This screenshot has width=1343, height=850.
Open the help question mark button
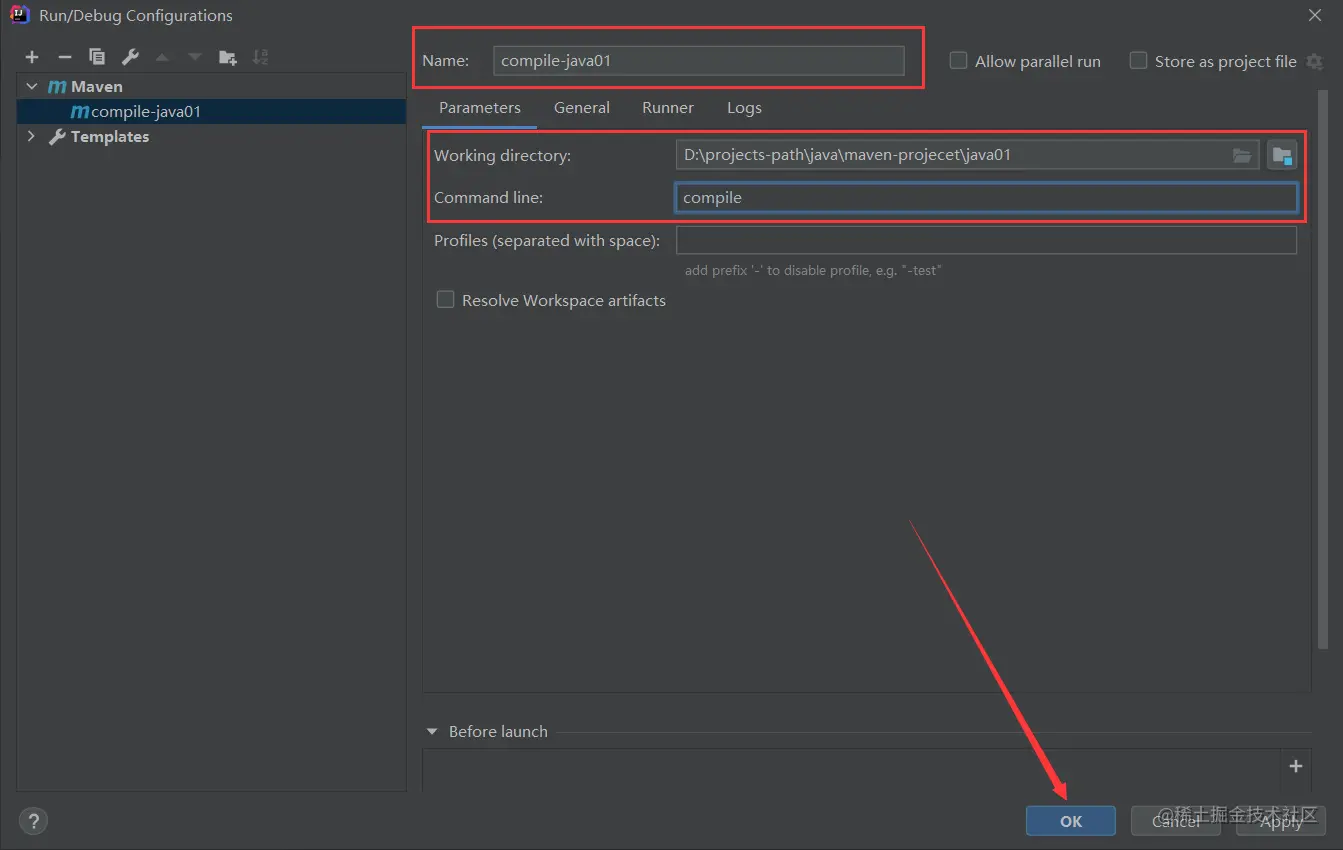(x=33, y=821)
